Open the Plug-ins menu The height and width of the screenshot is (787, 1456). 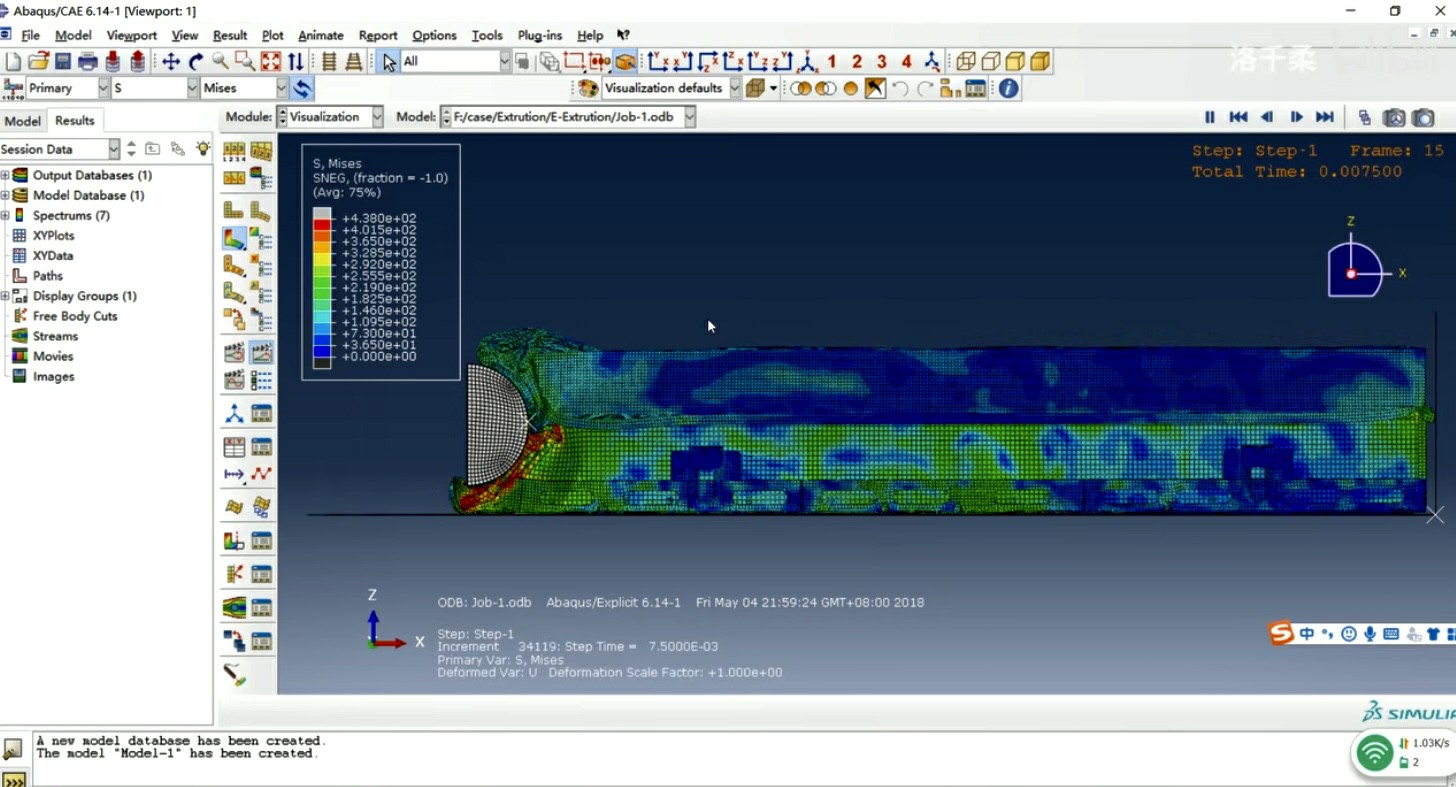coord(540,35)
